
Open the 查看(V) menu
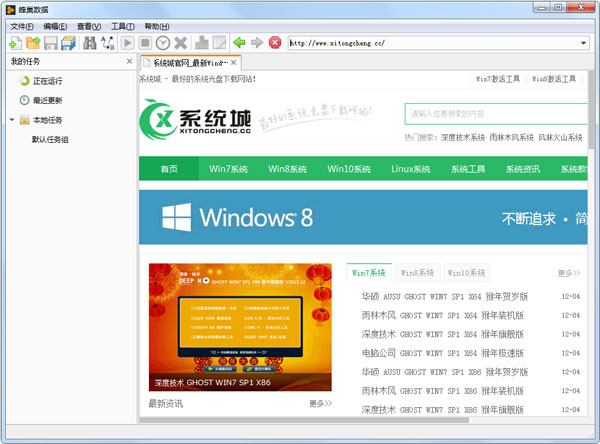click(89, 26)
